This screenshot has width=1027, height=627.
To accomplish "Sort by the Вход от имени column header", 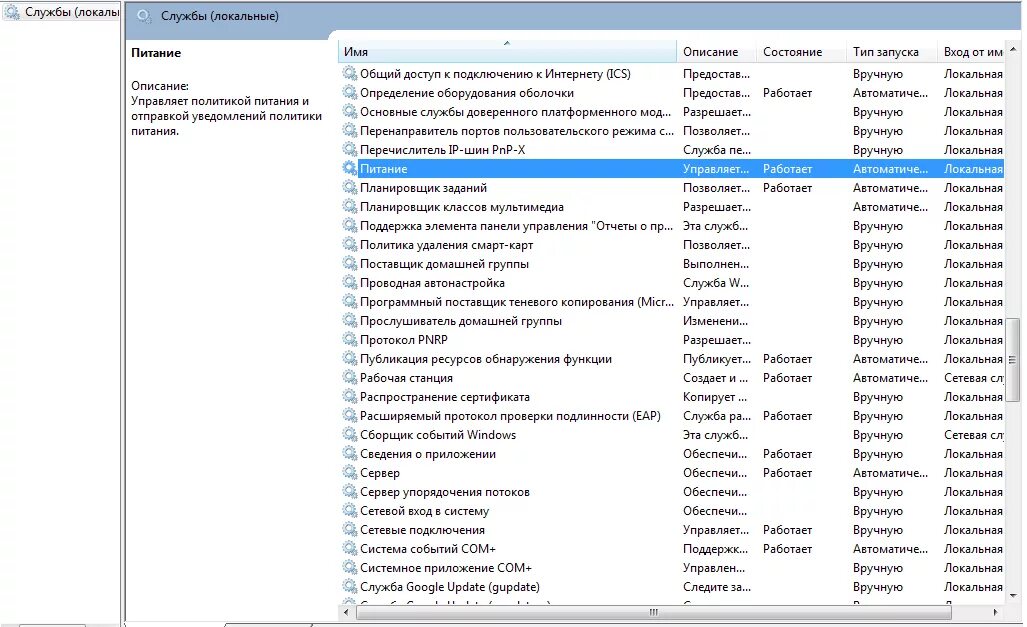I will coord(972,52).
